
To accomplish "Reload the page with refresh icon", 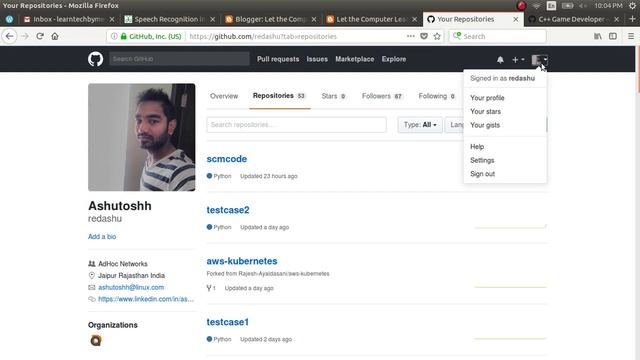I will pos(40,36).
